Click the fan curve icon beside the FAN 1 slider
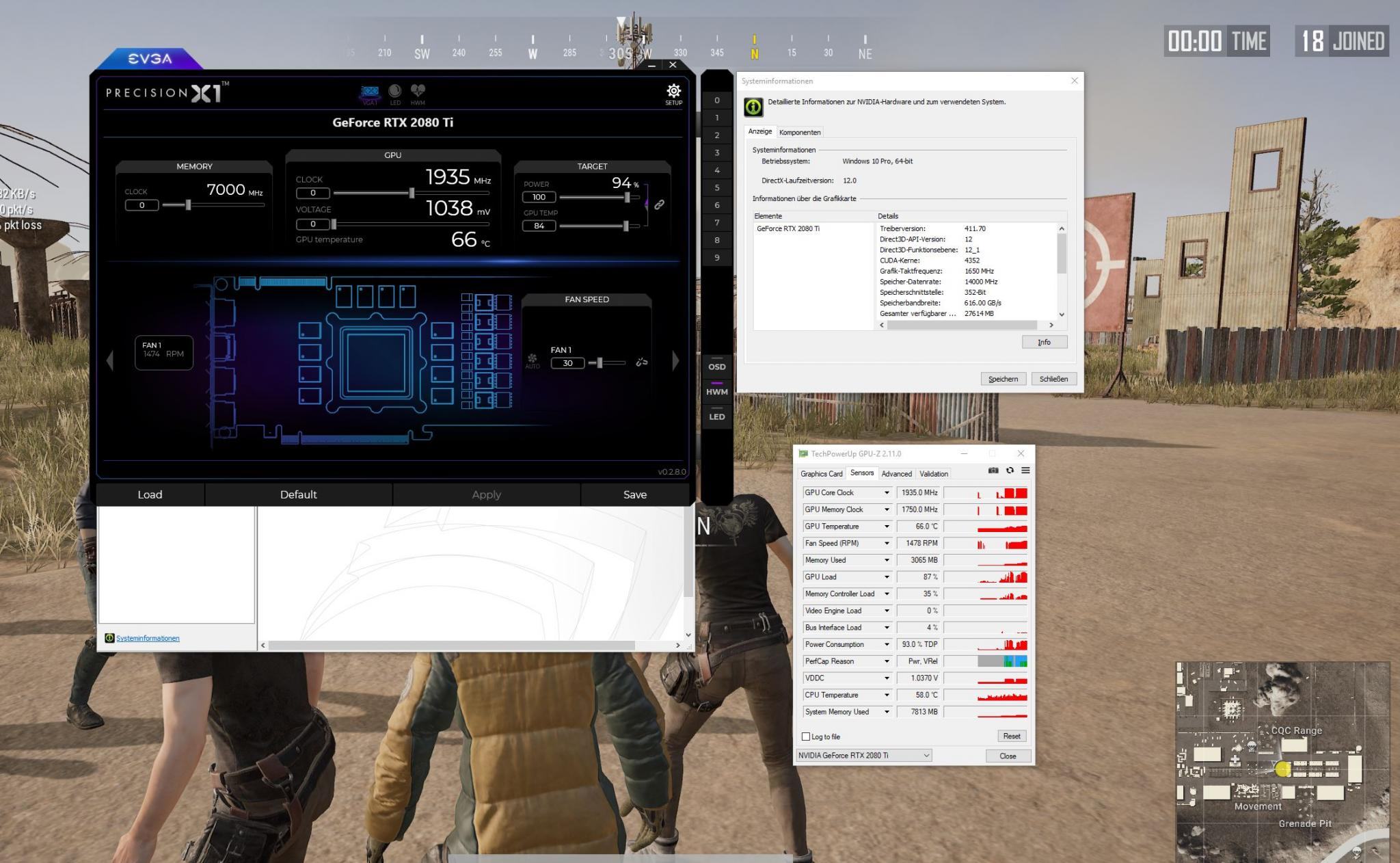 (641, 362)
